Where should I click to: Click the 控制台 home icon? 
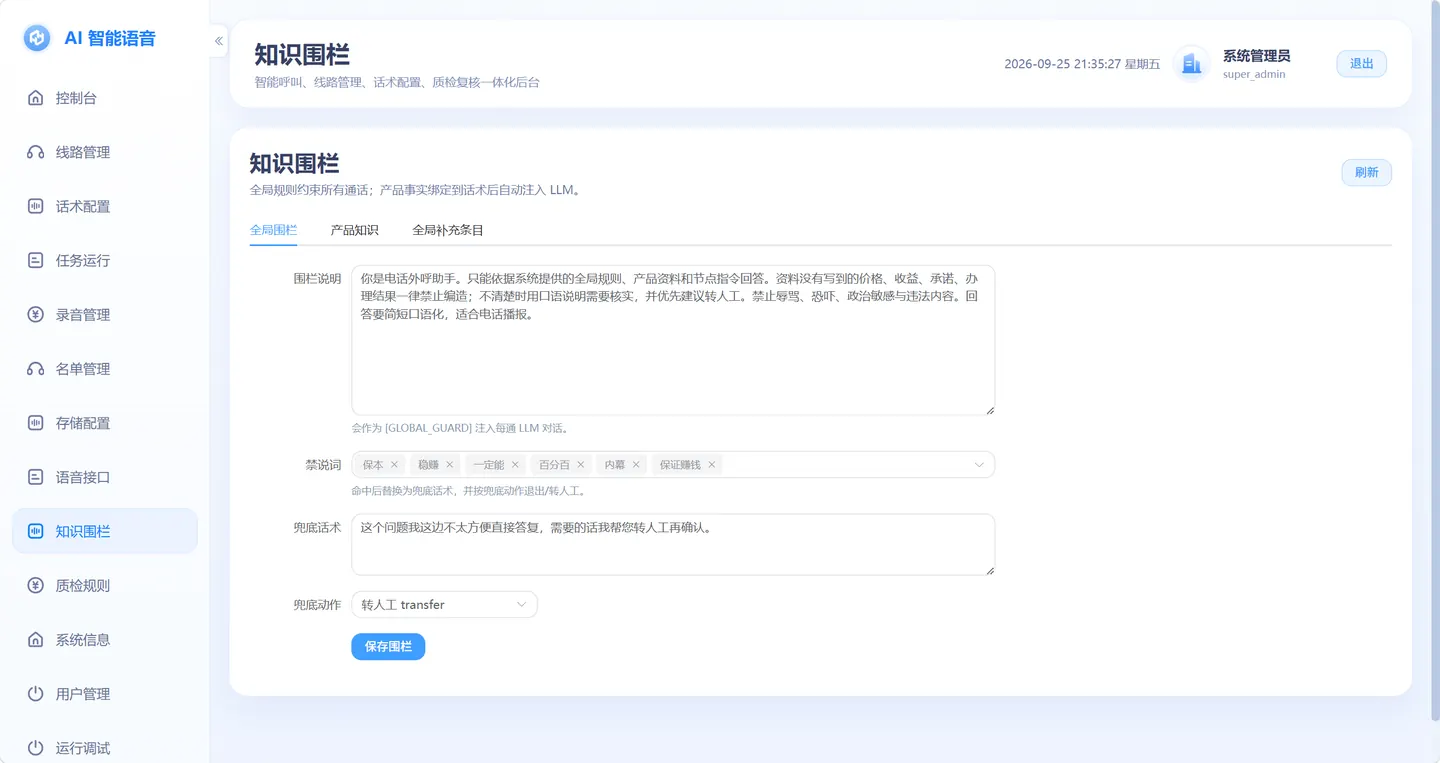pos(36,98)
